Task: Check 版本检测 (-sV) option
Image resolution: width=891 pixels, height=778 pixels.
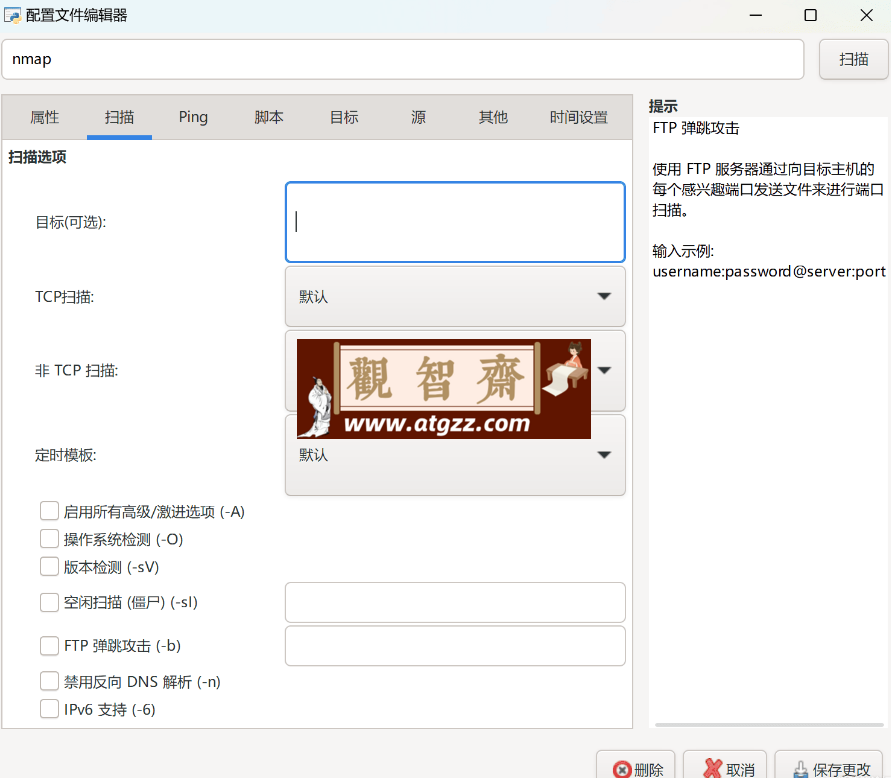Action: [49, 567]
